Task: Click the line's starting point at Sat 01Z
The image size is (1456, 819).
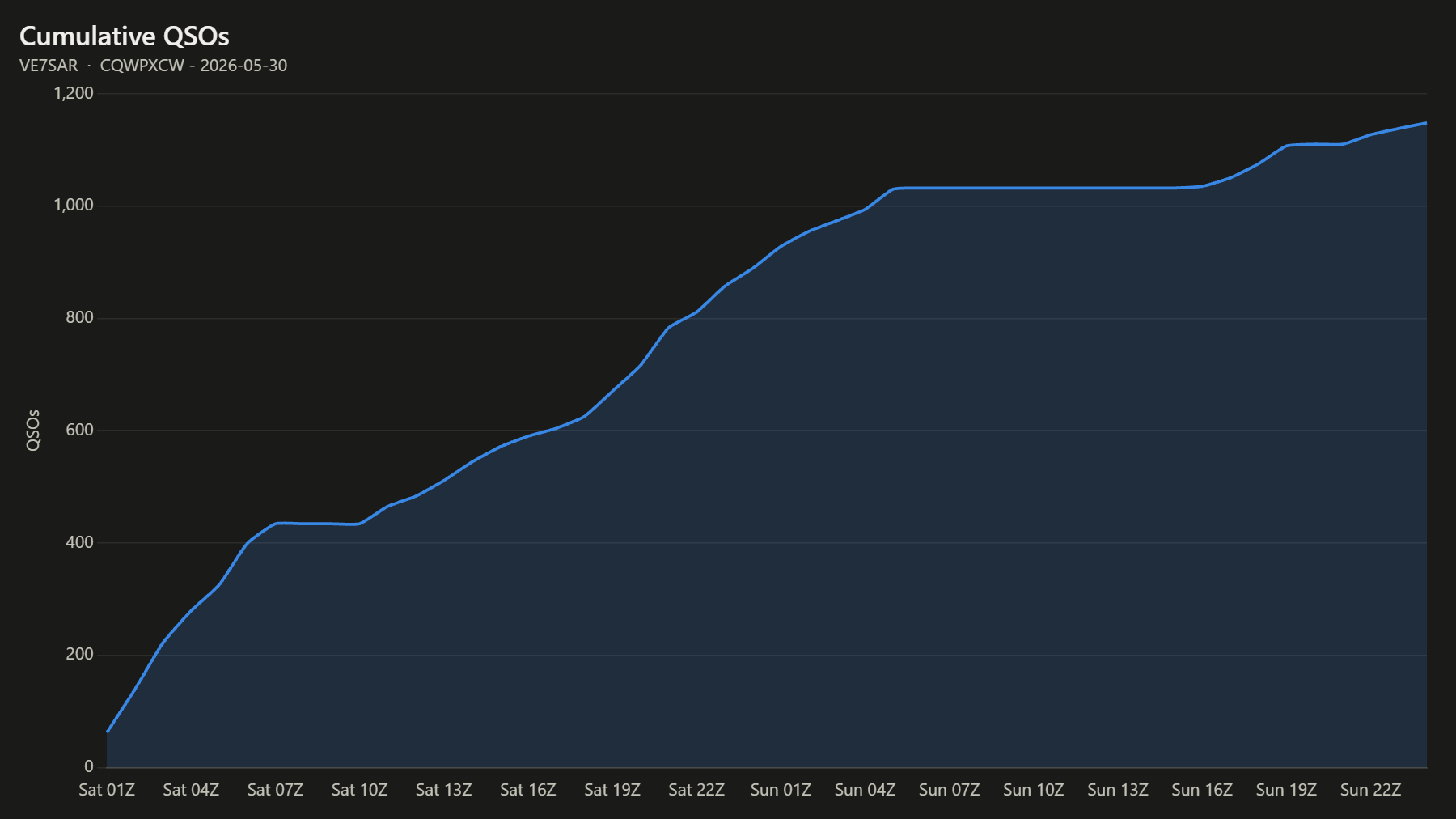Action: point(108,732)
